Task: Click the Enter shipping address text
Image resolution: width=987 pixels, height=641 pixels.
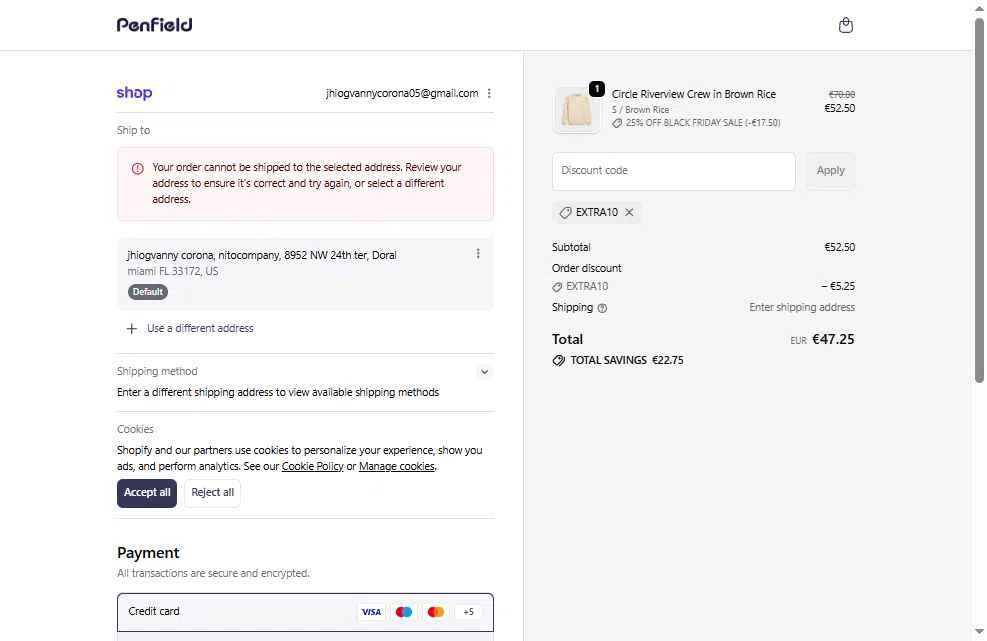Action: pyautogui.click(x=801, y=307)
